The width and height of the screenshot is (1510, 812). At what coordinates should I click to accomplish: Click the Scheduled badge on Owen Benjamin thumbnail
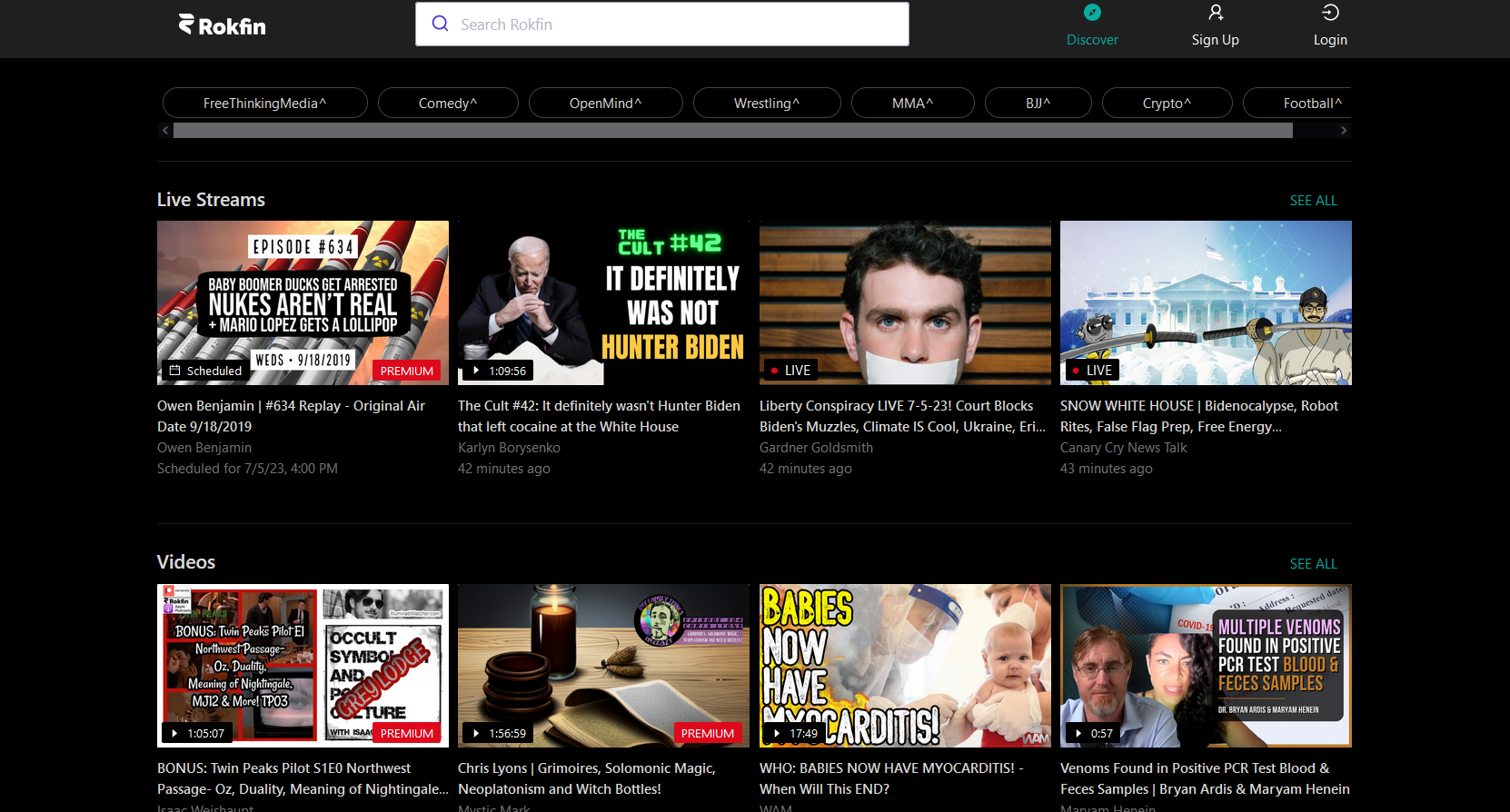[x=205, y=371]
